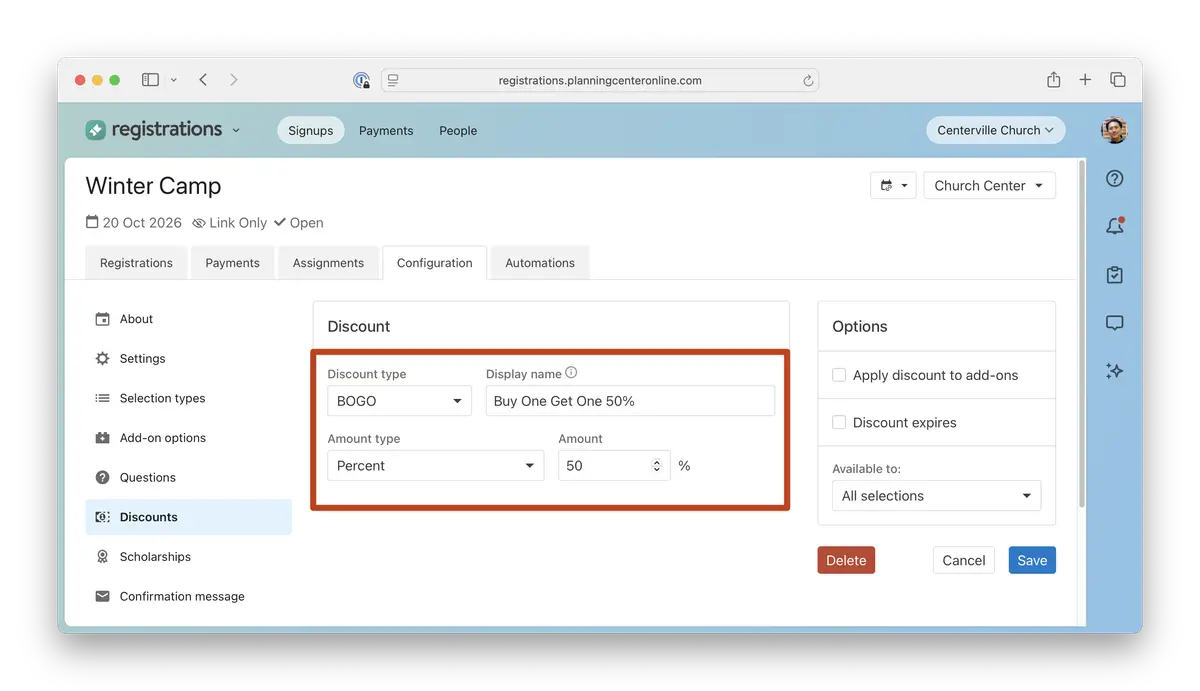
Task: Open Confirmation message in the sidebar
Action: tap(189, 597)
